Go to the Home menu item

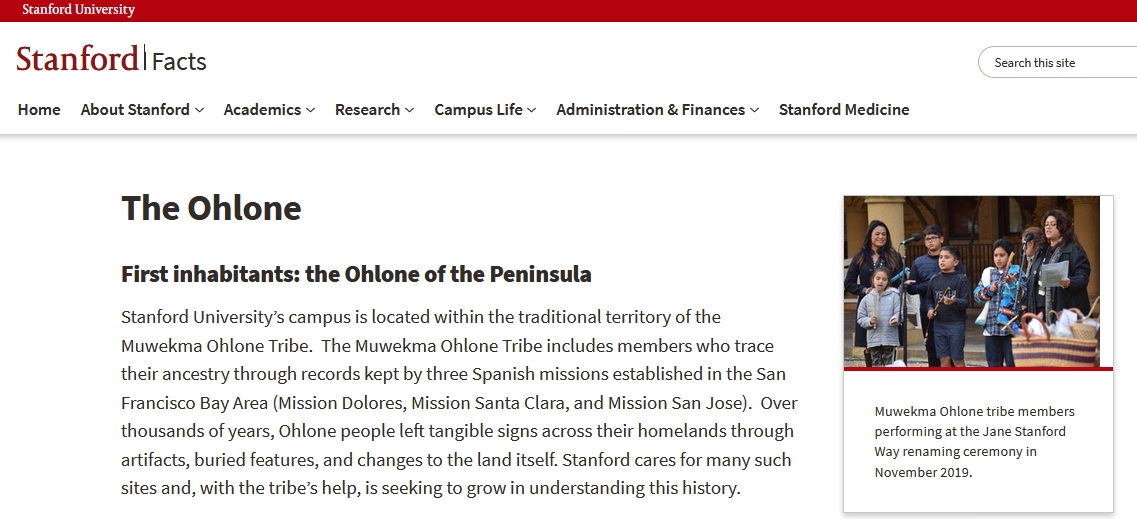tap(39, 109)
